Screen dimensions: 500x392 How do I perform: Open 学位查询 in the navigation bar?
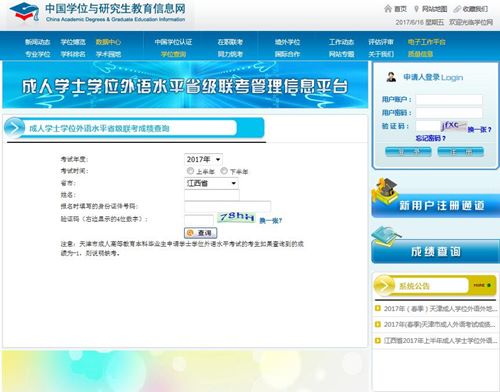click(173, 54)
